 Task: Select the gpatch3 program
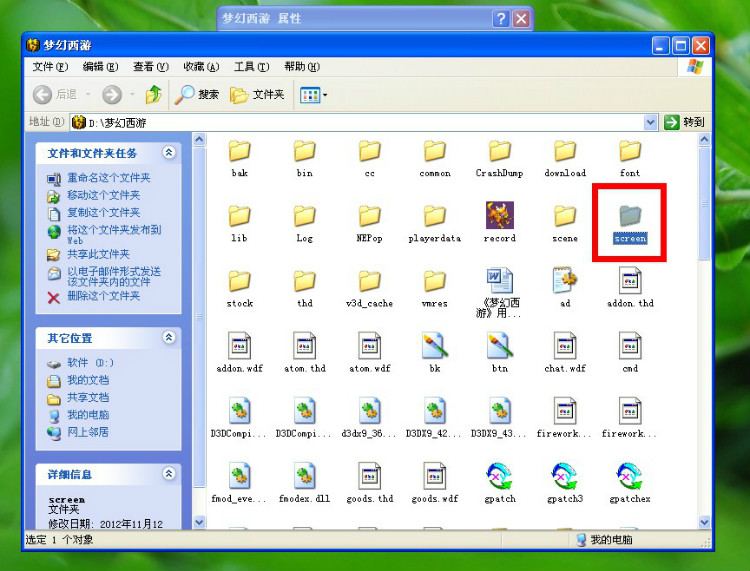tap(565, 482)
